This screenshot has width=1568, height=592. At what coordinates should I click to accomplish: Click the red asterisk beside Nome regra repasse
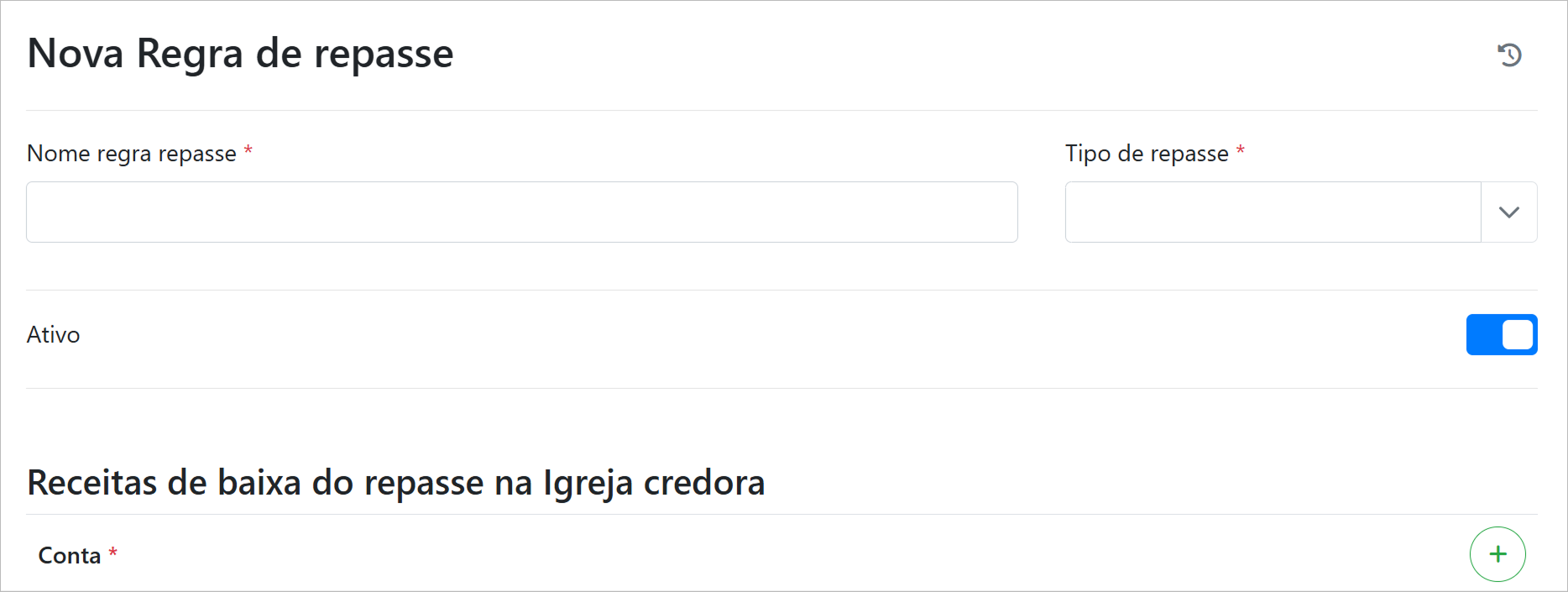pyautogui.click(x=248, y=151)
